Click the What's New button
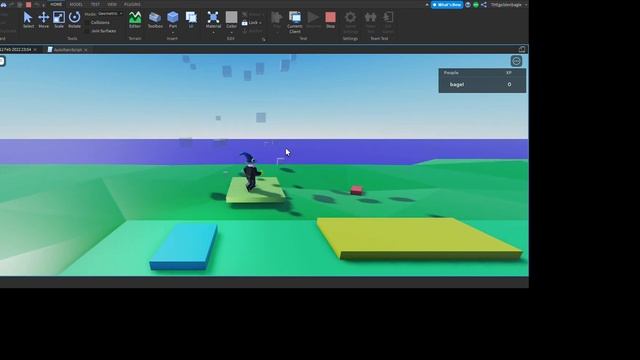 (447, 5)
